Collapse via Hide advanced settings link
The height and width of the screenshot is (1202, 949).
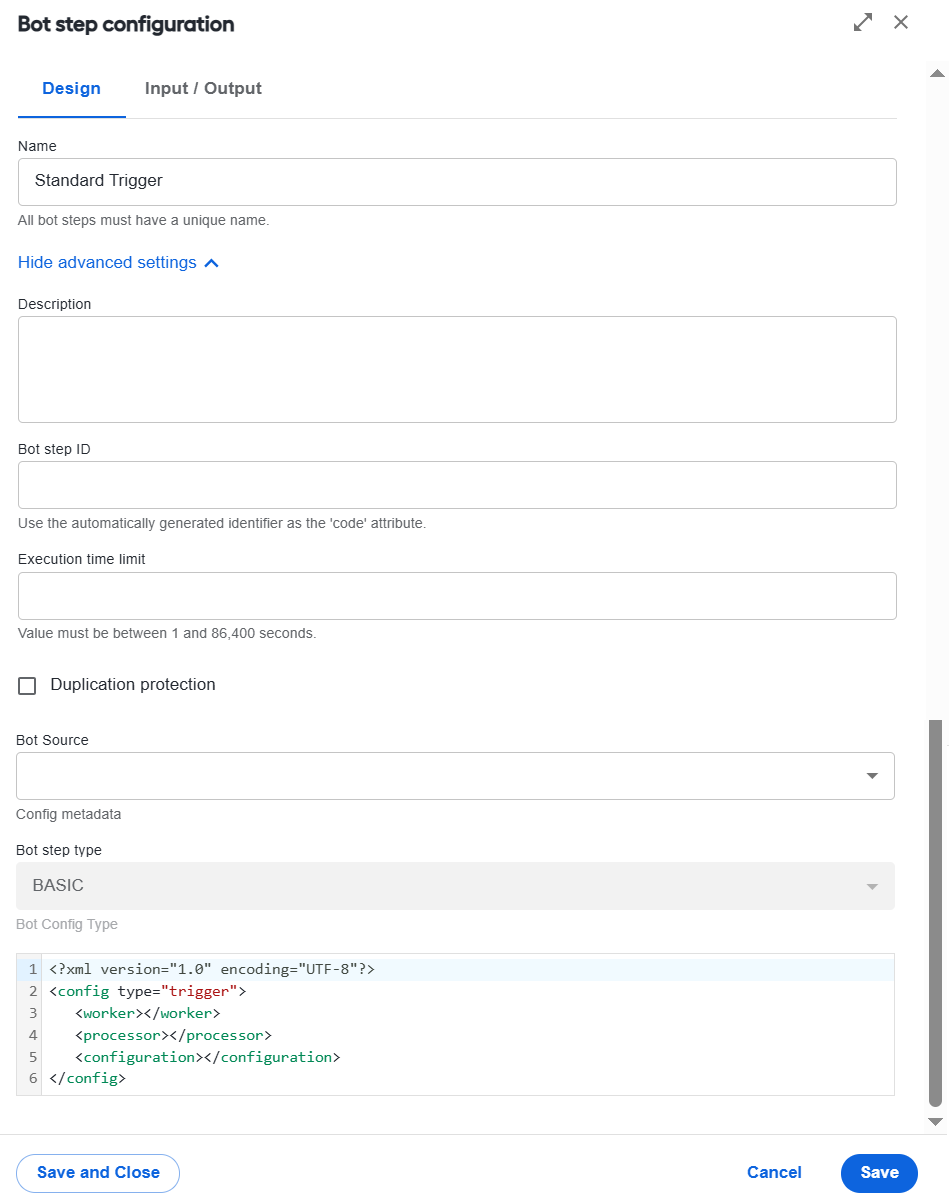(118, 263)
